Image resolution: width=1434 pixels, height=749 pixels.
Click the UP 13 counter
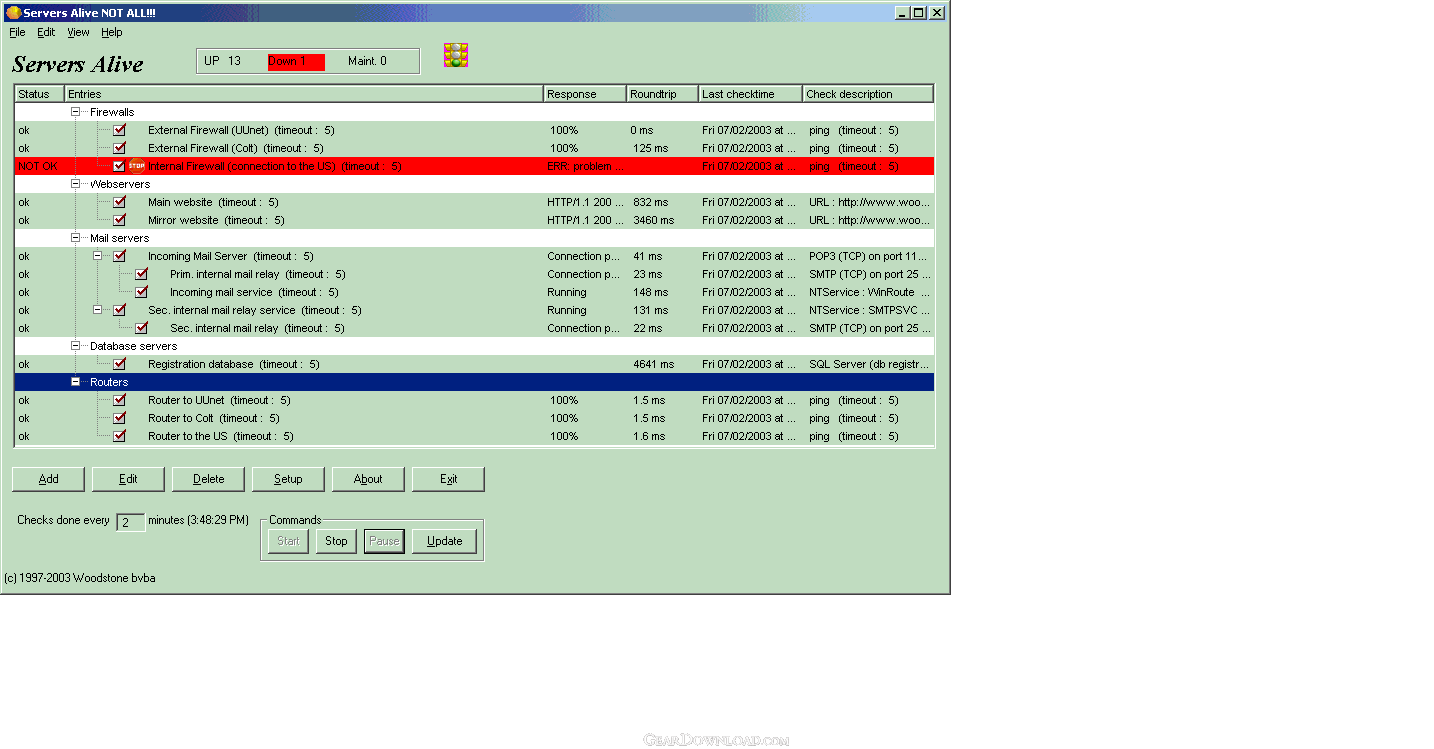coord(223,61)
